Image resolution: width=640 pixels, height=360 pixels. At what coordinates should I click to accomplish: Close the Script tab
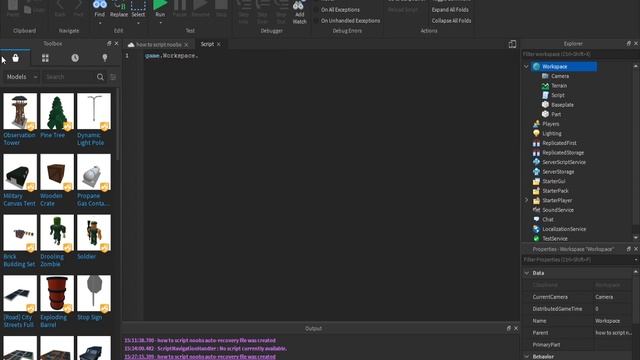219,44
